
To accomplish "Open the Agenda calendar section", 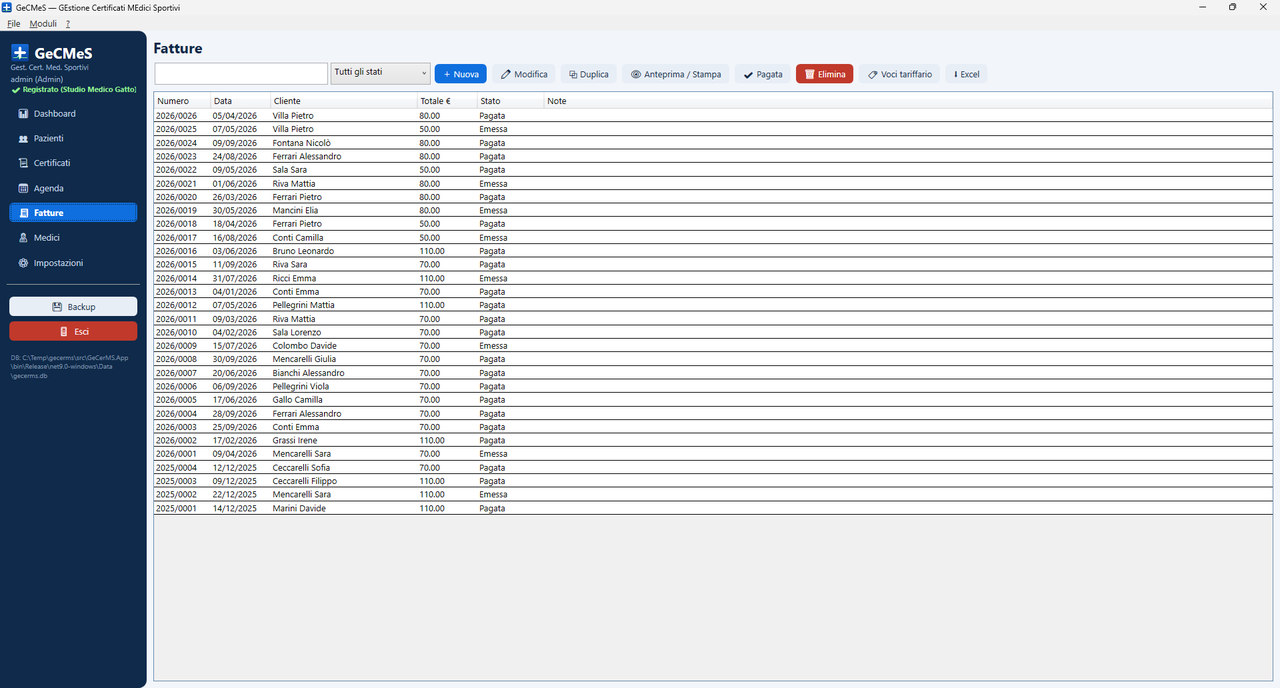I will pyautogui.click(x=73, y=188).
